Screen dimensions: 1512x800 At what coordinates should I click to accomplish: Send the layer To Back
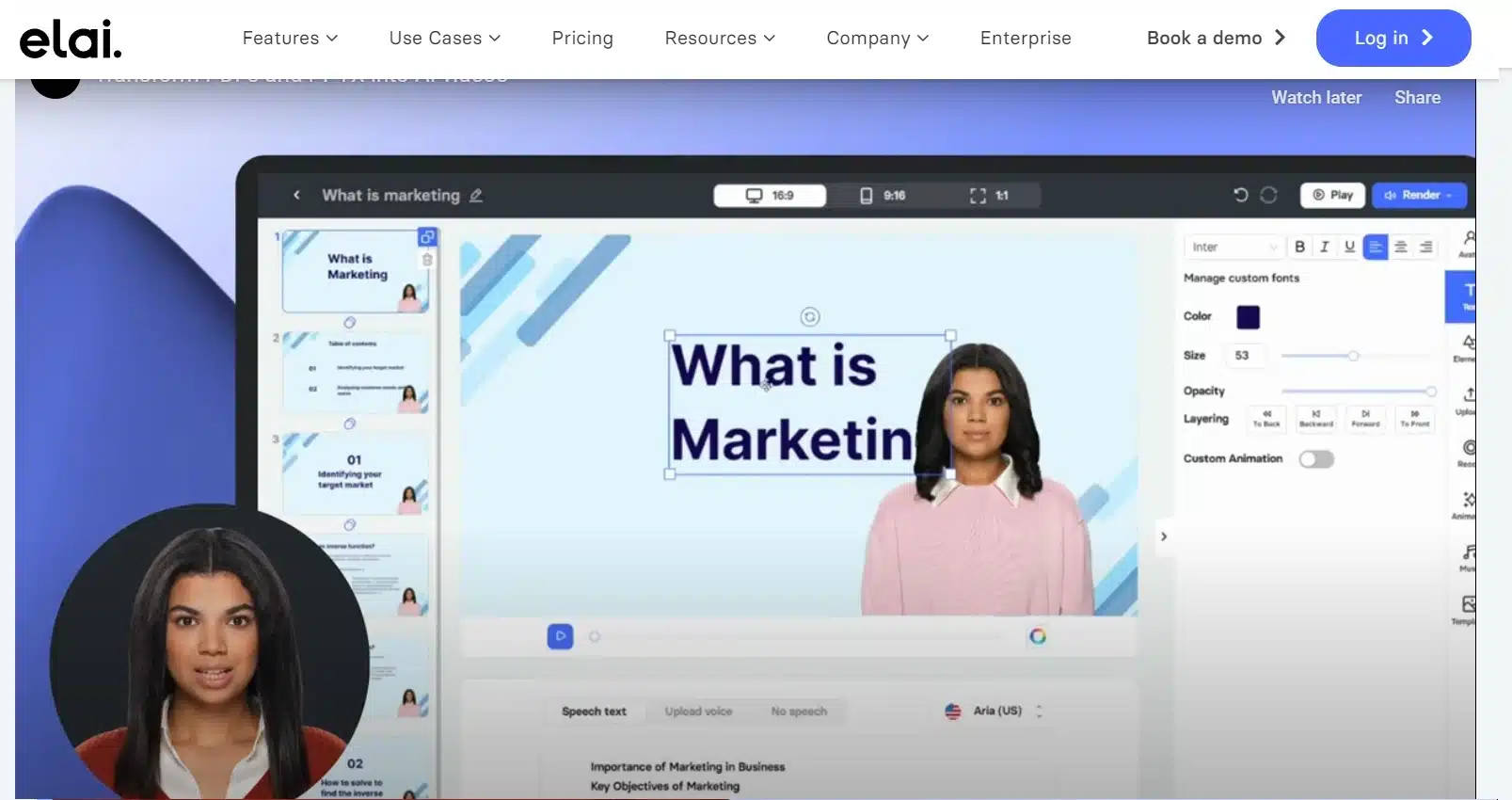coord(1266,418)
